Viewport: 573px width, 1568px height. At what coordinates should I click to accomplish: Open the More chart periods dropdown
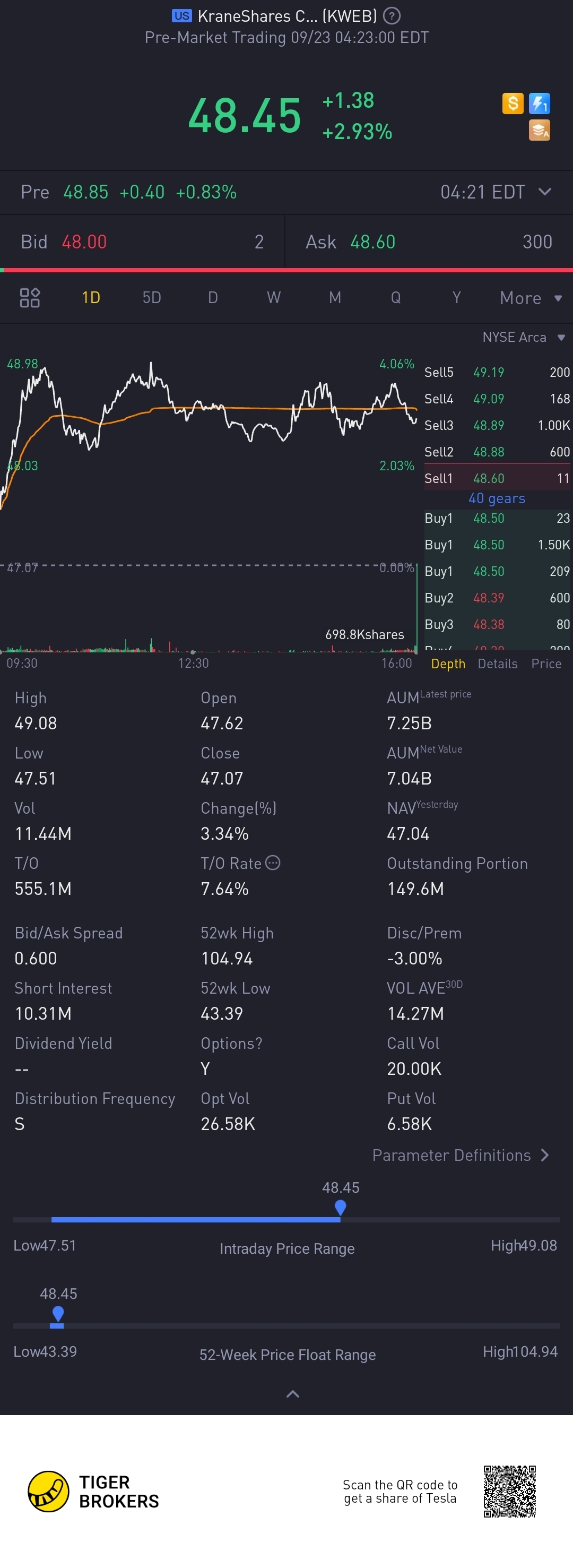[531, 298]
